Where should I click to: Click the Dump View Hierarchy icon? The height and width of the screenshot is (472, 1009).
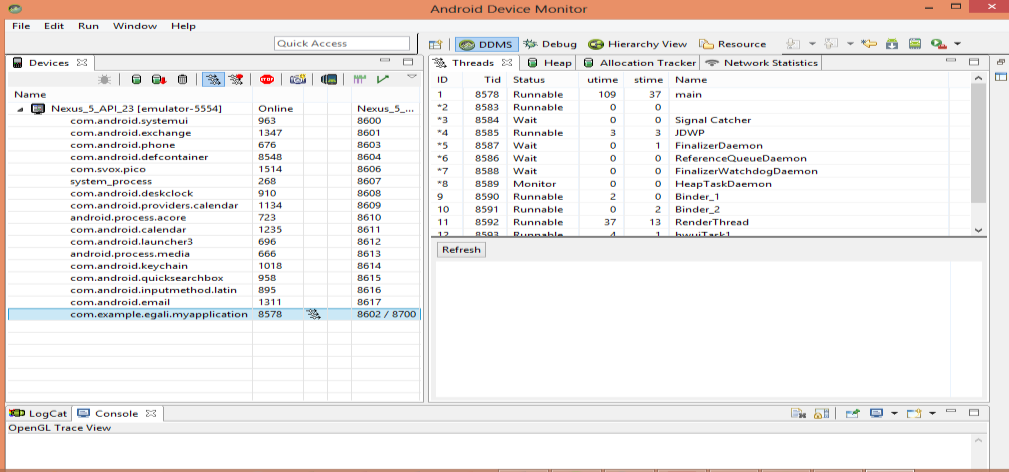click(x=329, y=79)
